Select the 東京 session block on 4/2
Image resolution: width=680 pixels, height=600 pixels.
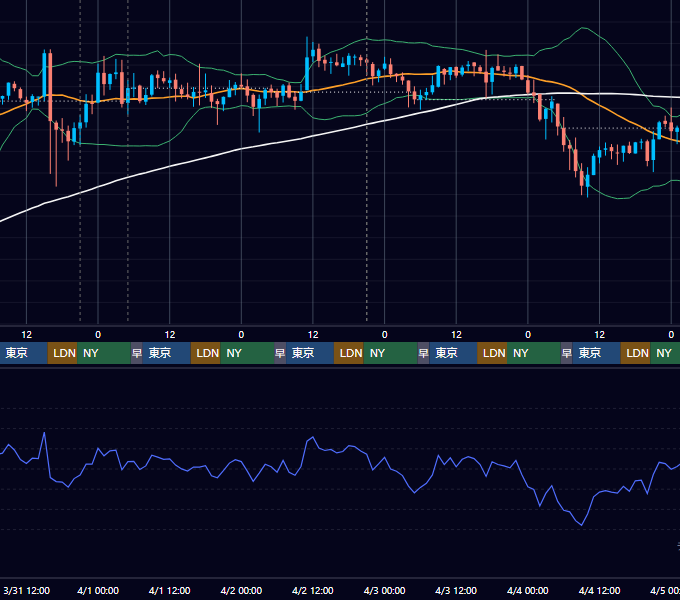point(310,353)
